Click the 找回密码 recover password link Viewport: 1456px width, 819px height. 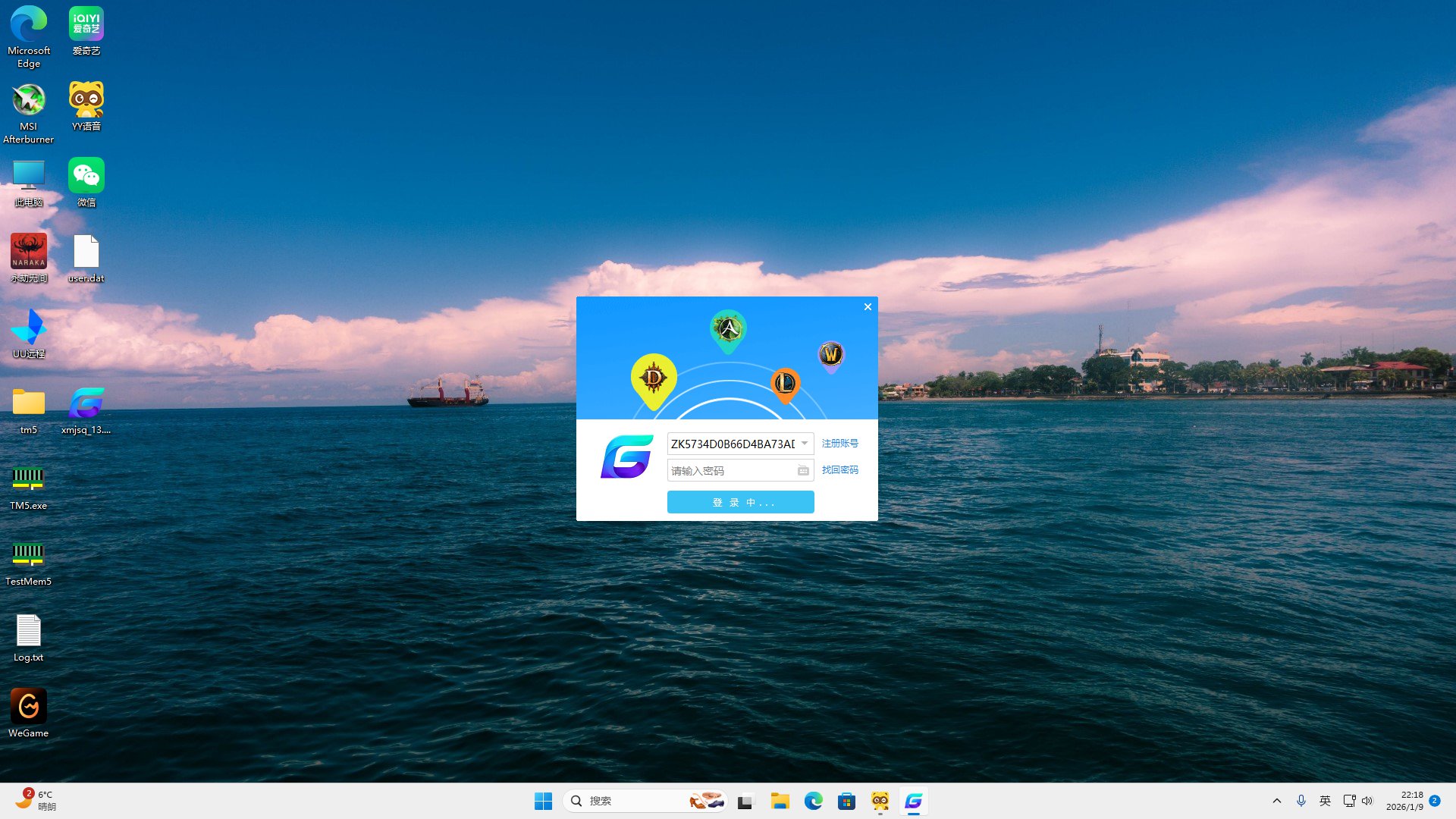(x=839, y=470)
